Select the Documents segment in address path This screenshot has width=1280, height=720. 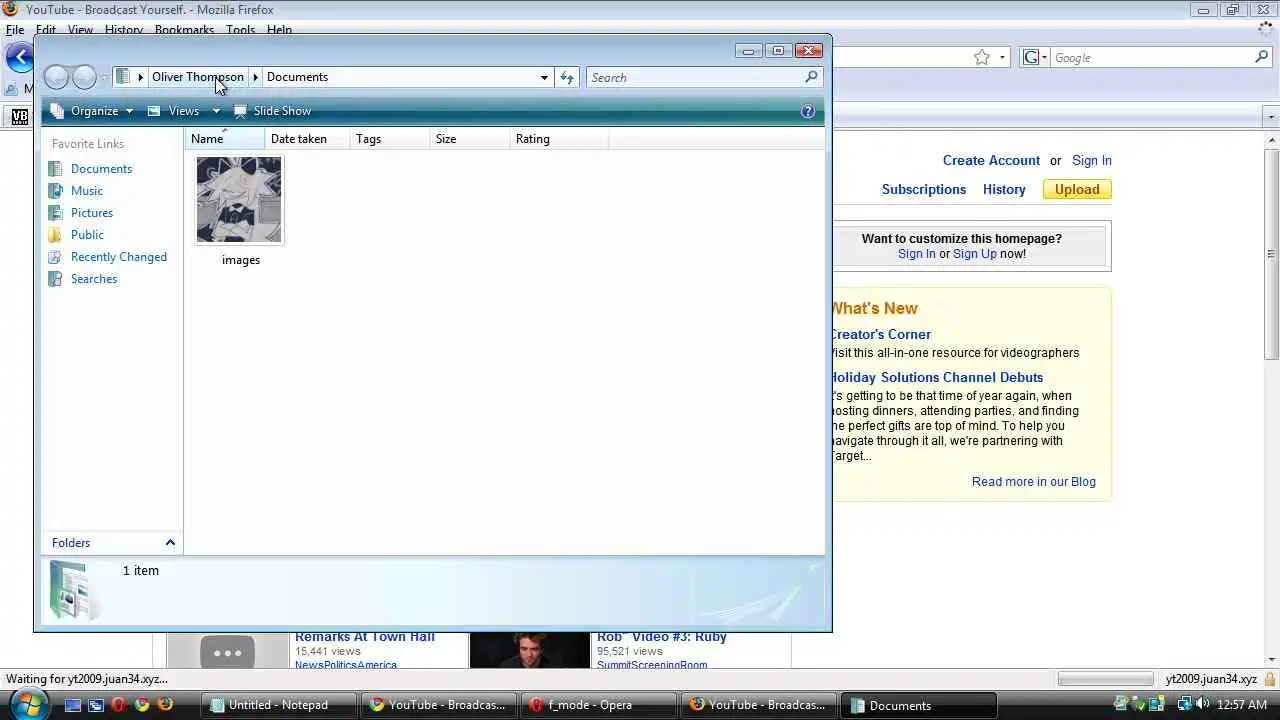(297, 77)
